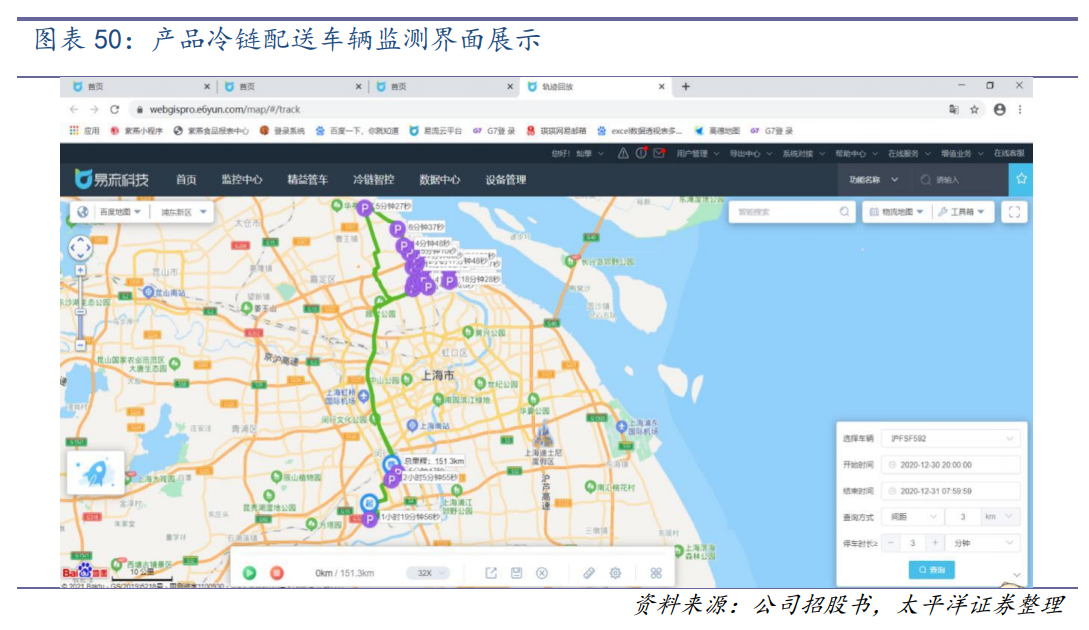Click the map zoom-in plus button
Screen dimensions: 1089x630
[x=81, y=270]
